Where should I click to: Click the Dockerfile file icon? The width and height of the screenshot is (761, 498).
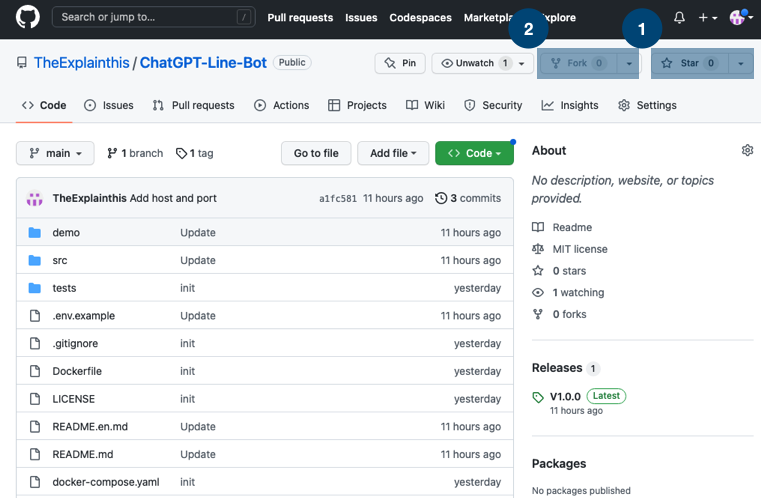point(35,371)
